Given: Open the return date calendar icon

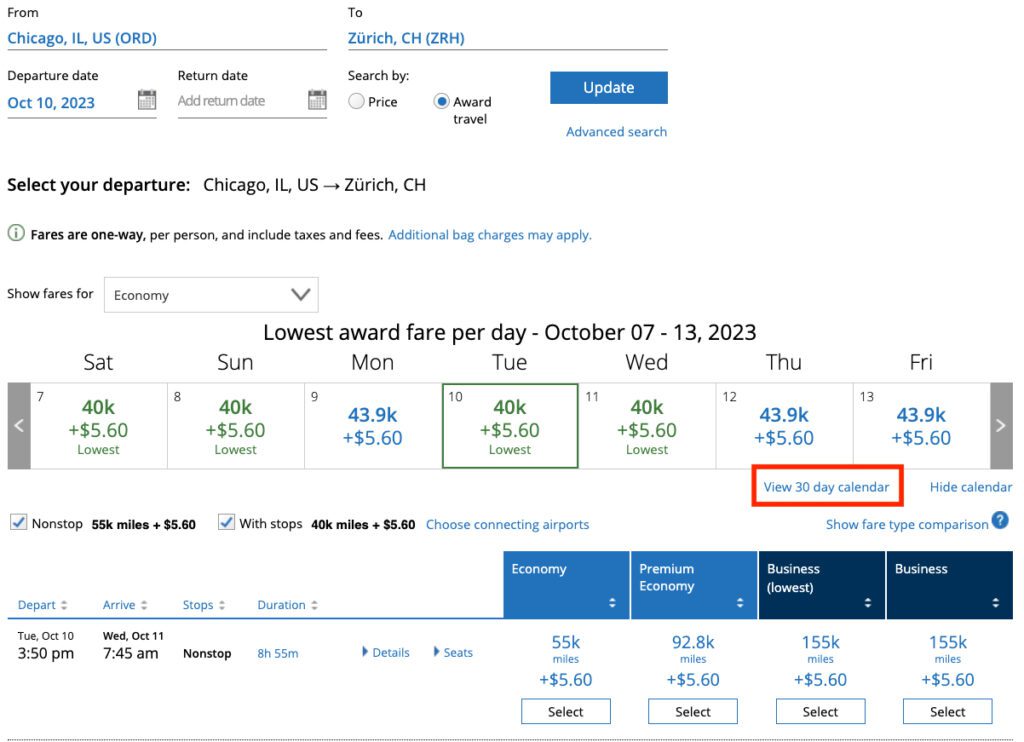Looking at the screenshot, I should 317,100.
